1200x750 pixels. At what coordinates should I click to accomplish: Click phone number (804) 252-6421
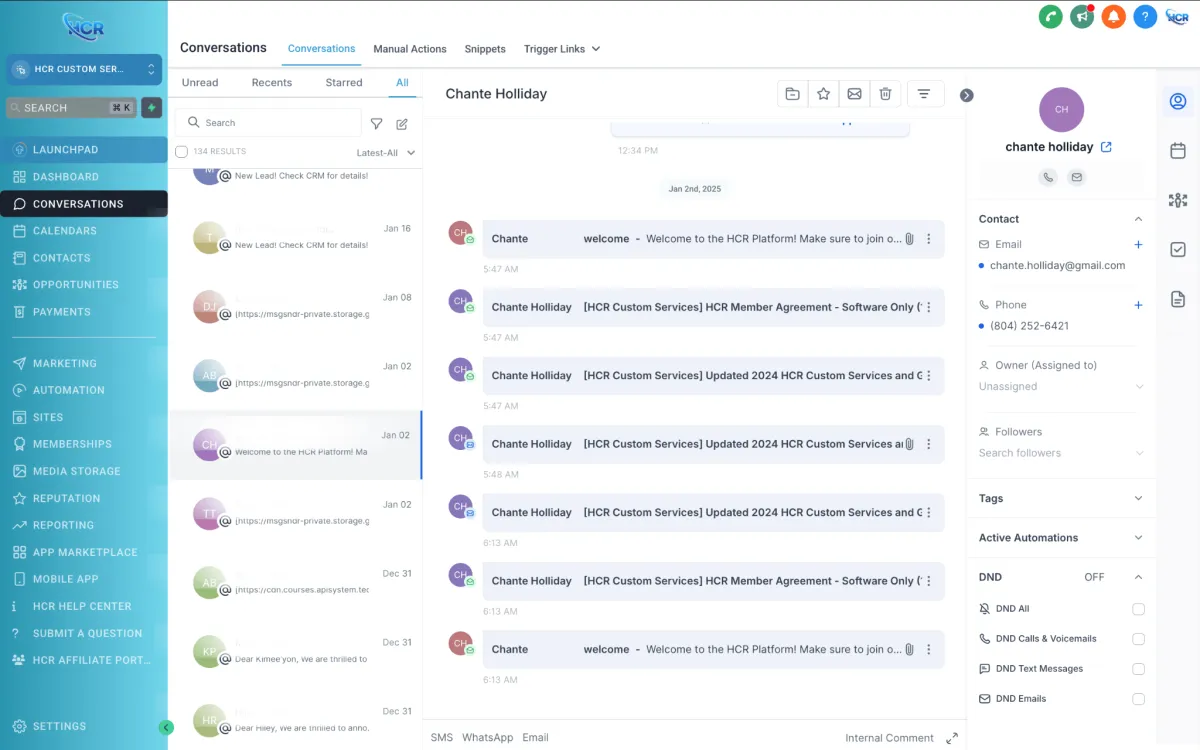click(x=1029, y=326)
